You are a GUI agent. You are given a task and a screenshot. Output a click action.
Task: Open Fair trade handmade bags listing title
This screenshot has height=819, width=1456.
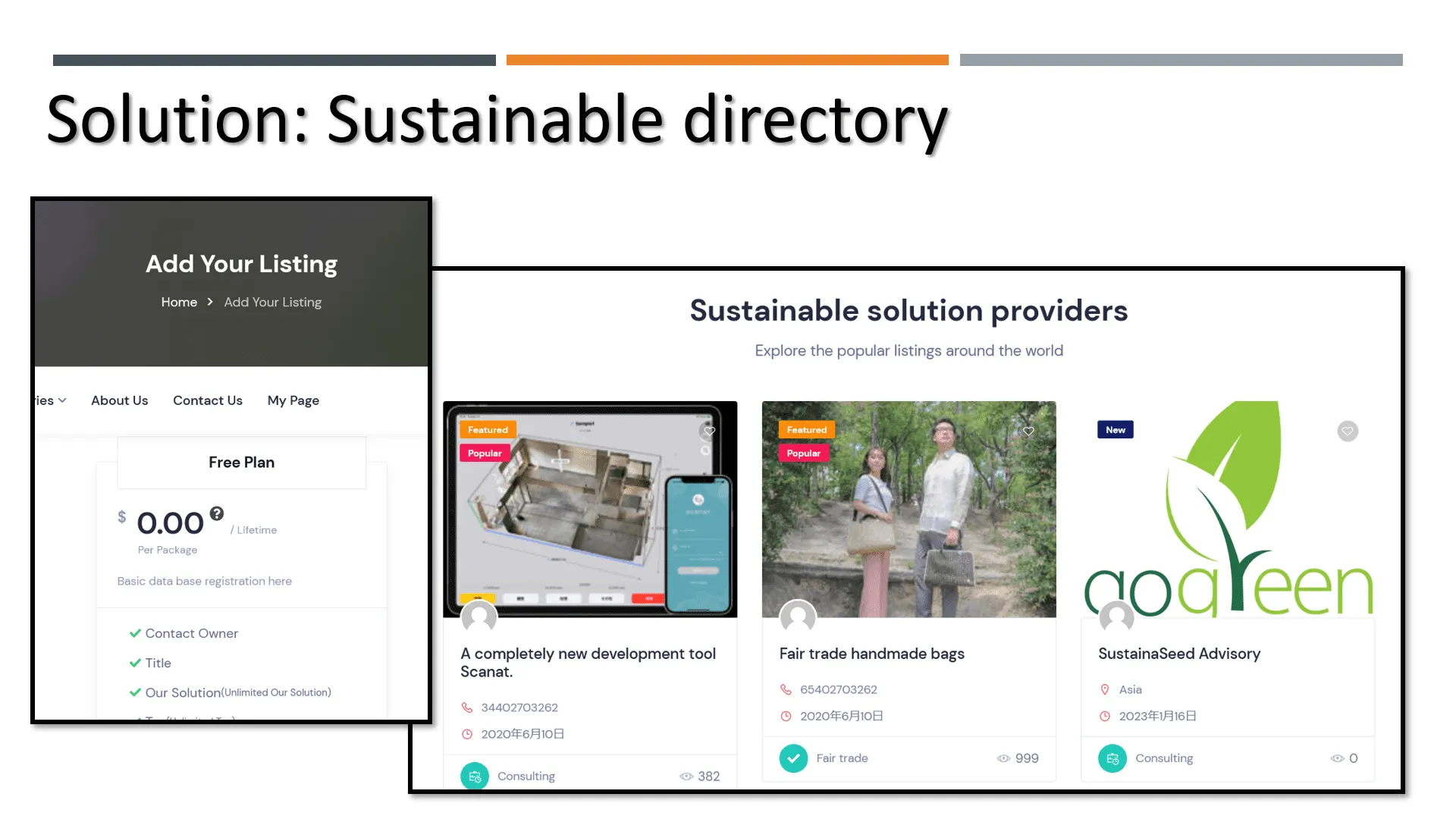[x=871, y=654]
